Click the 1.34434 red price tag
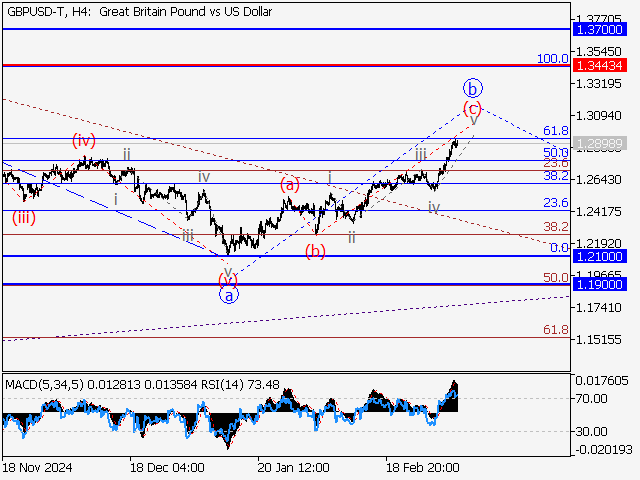 pos(600,65)
